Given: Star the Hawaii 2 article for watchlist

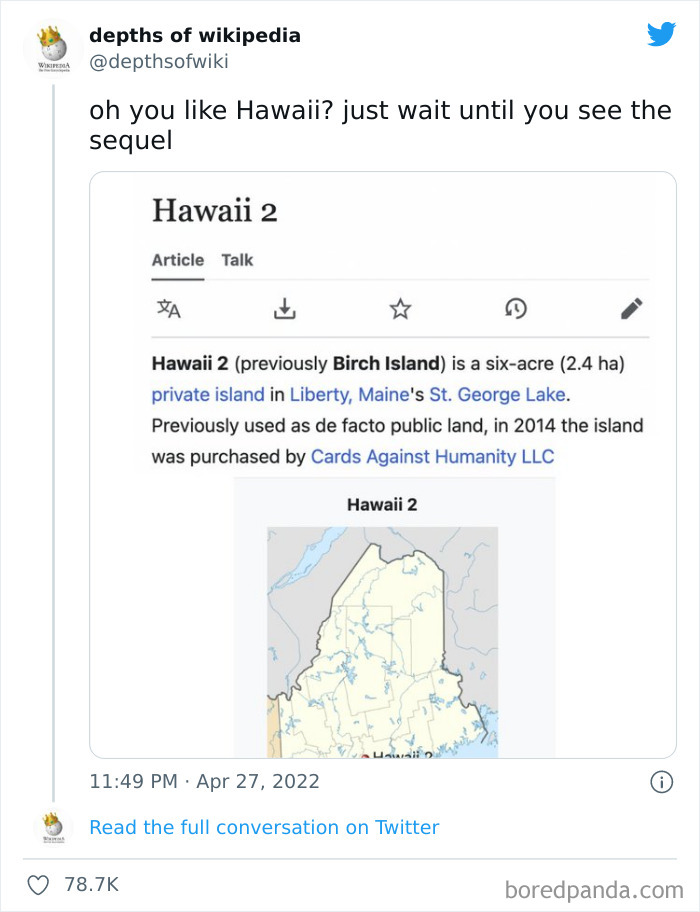Looking at the screenshot, I should tap(399, 310).
